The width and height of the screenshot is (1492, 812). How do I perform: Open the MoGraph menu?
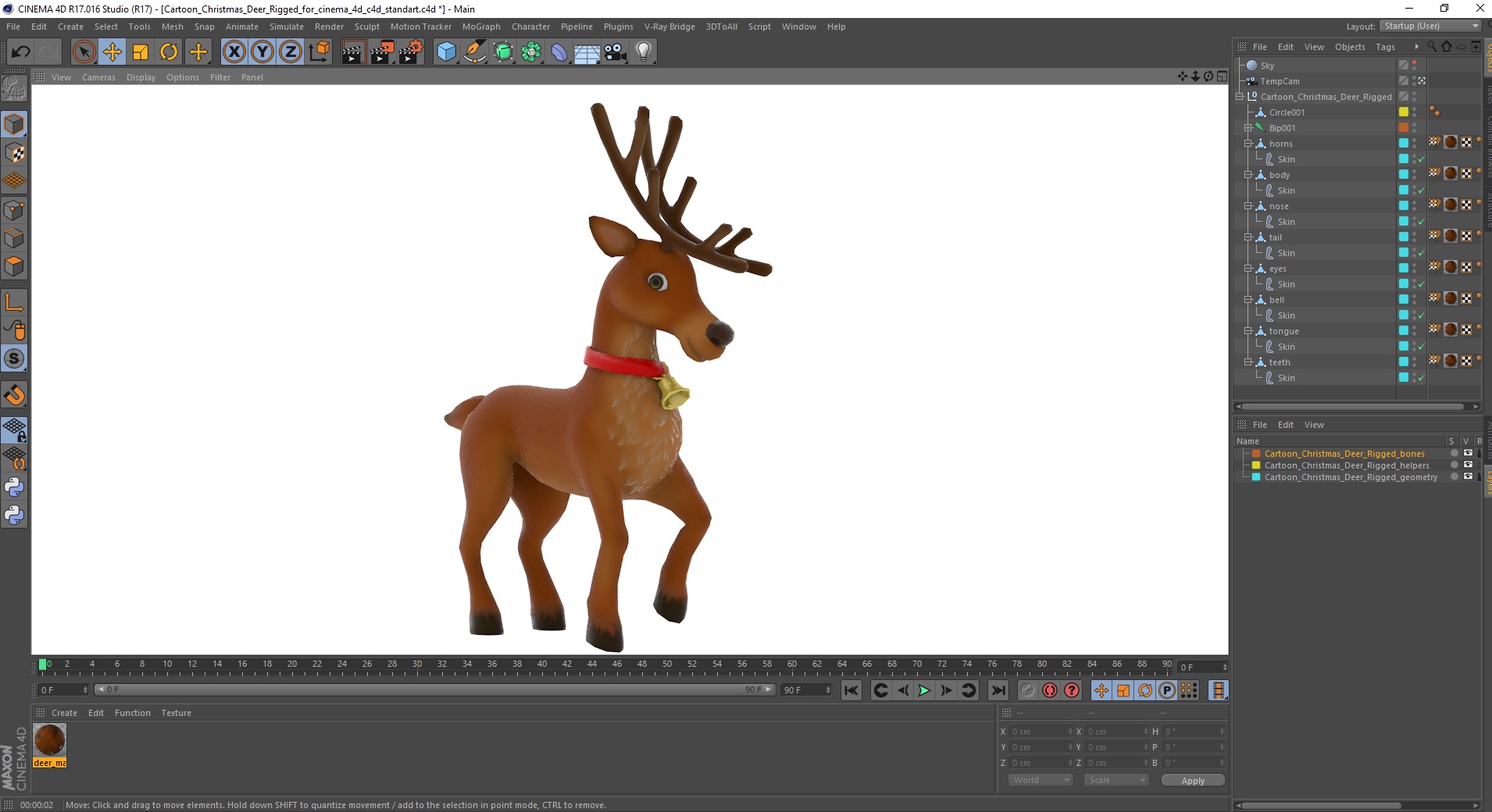[481, 27]
